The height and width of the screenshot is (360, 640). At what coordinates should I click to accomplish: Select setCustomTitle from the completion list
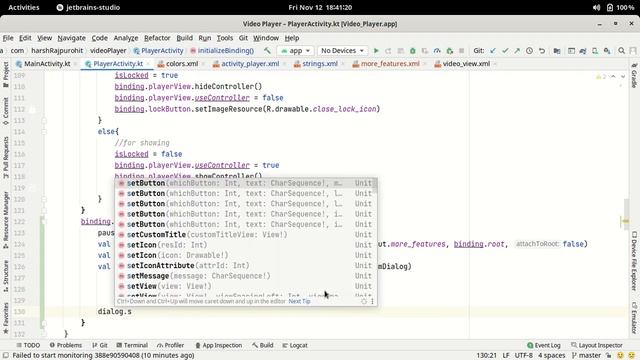pyautogui.click(x=245, y=235)
